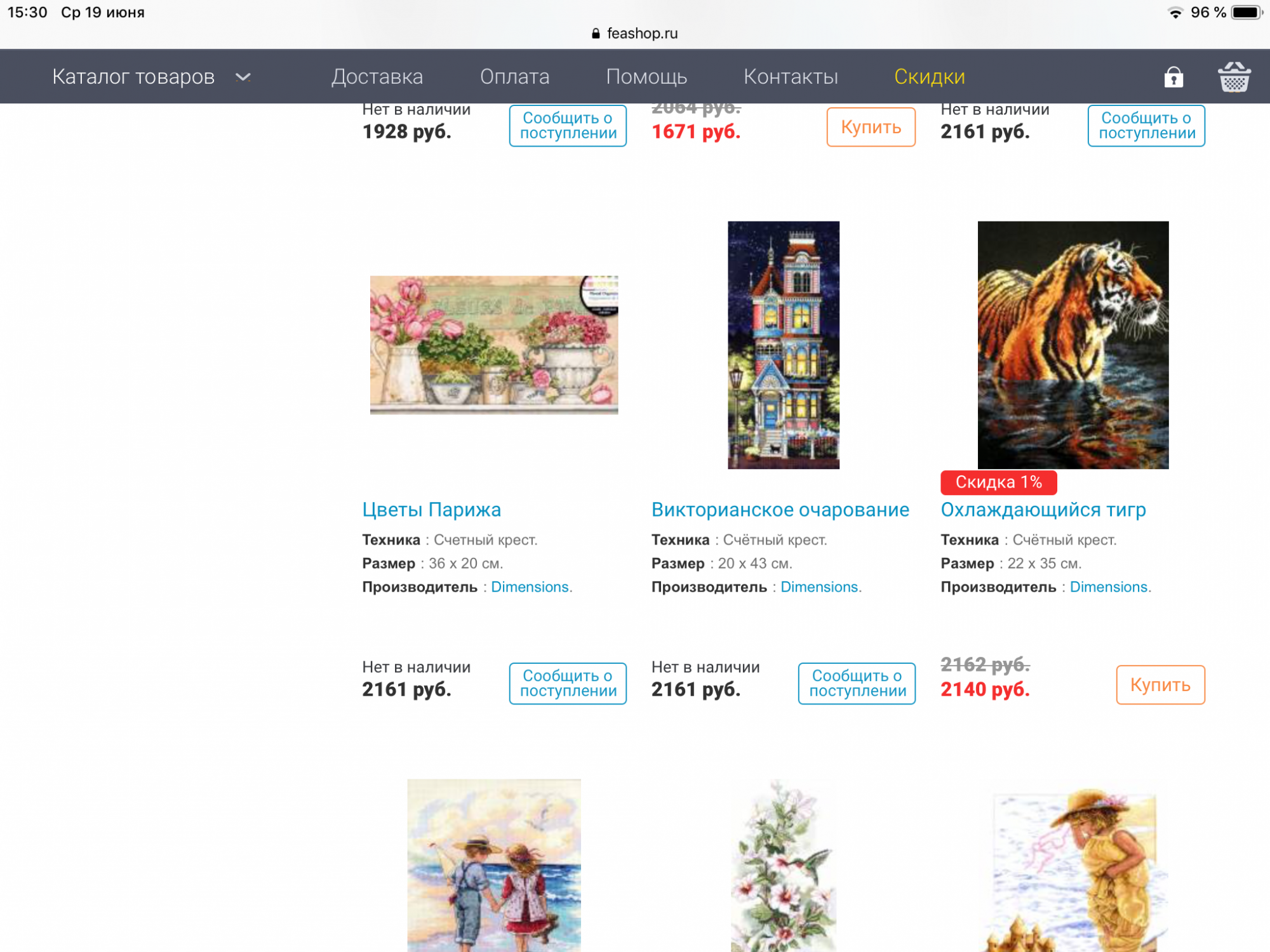
Task: Request restock notice for Викторианское очарование
Action: (x=857, y=684)
